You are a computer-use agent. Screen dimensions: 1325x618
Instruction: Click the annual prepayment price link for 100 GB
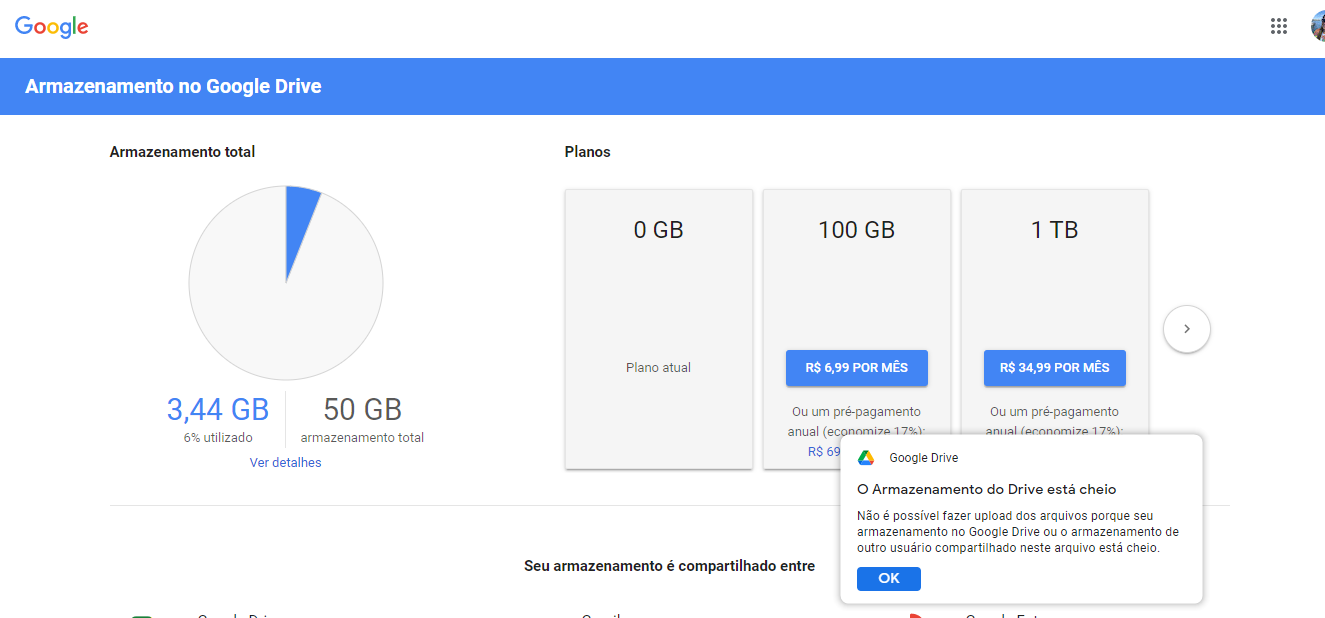823,452
